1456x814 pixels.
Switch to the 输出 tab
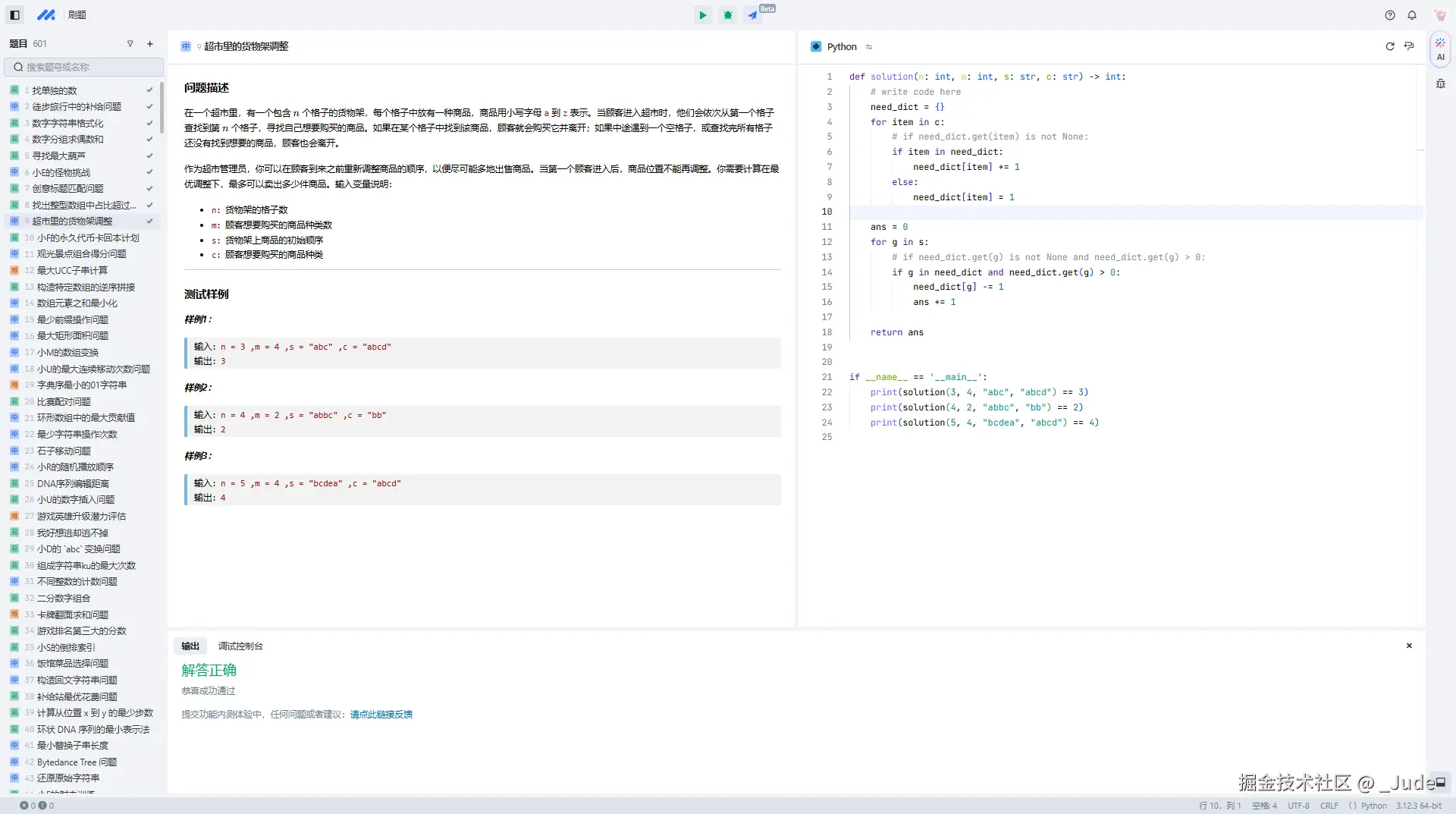point(190,646)
